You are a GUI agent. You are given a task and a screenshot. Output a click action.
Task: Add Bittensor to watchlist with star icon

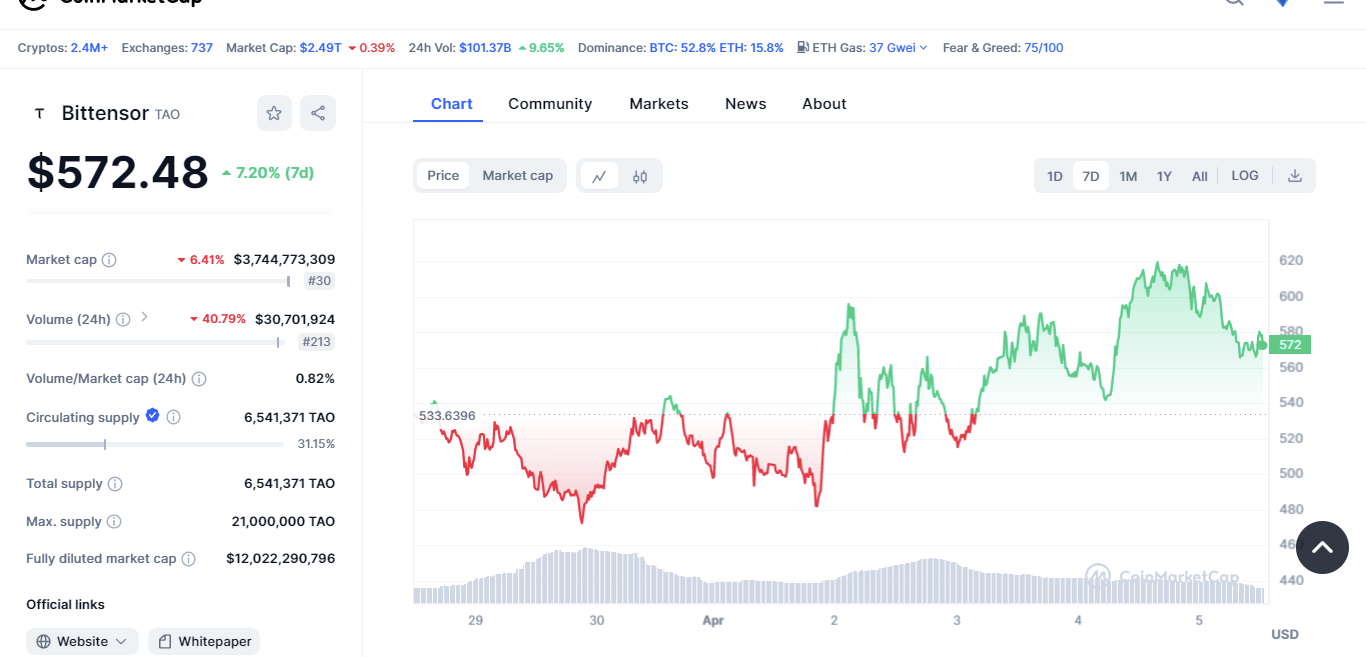click(x=274, y=113)
